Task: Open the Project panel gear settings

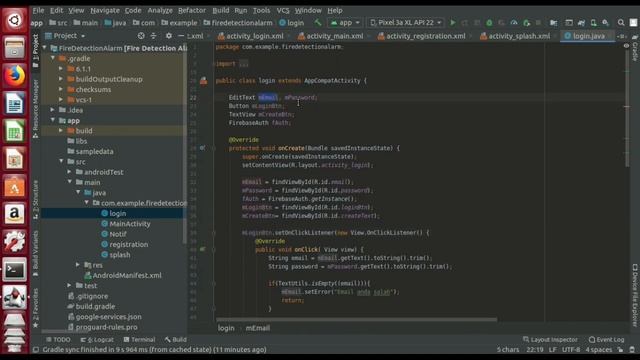Action: coord(169,36)
